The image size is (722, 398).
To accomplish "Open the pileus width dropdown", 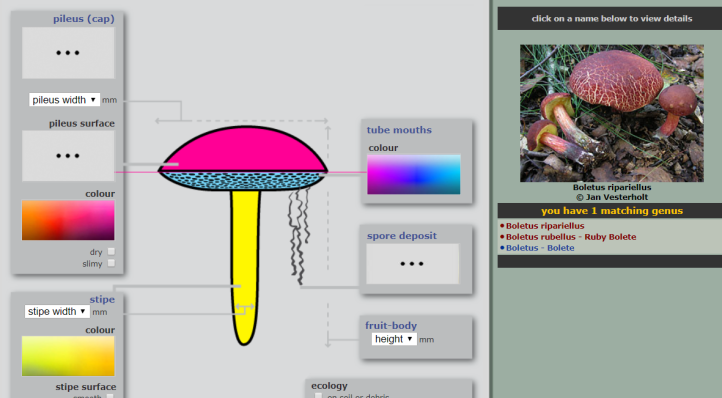I will coord(64,100).
